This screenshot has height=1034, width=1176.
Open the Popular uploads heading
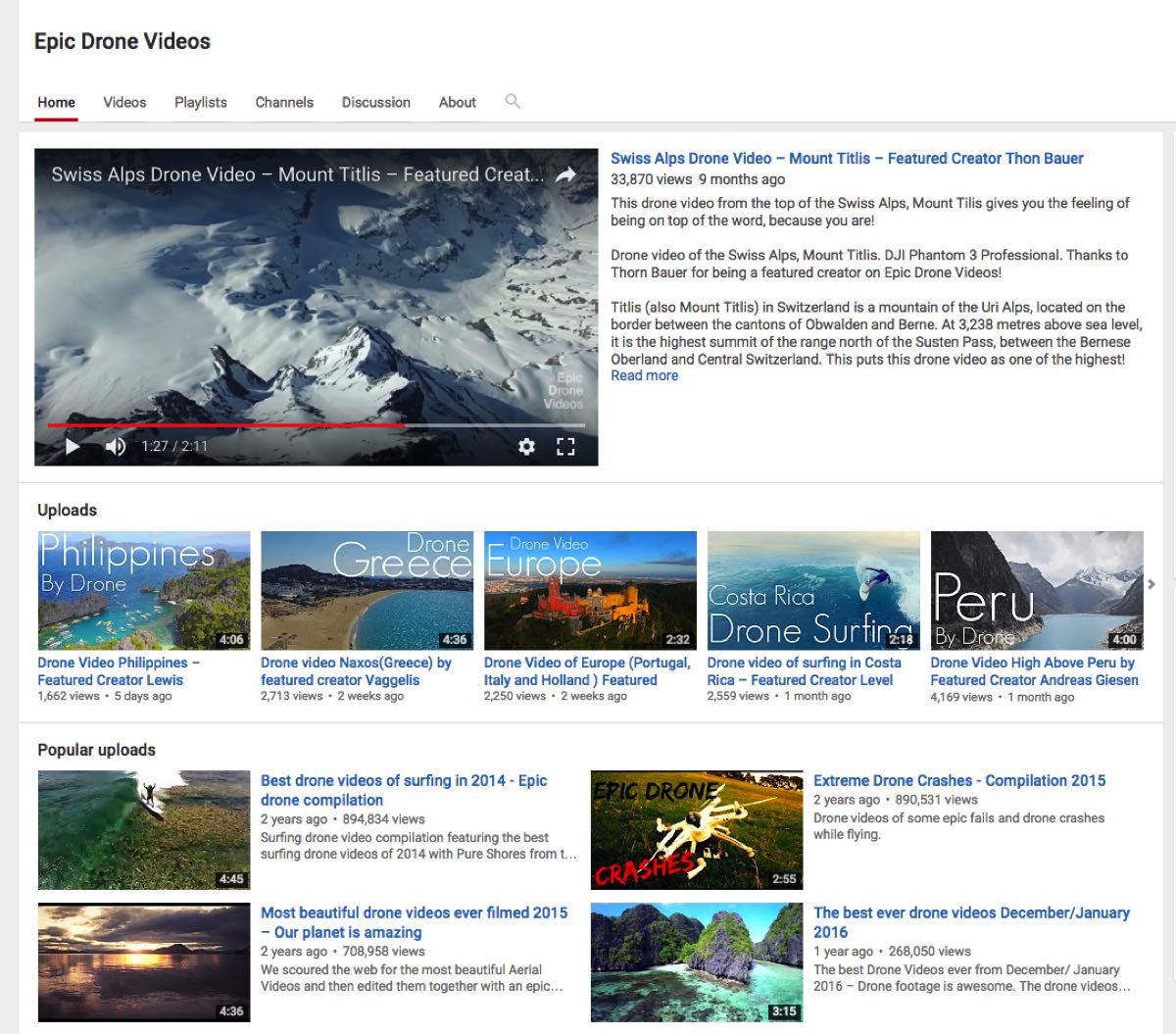click(x=96, y=750)
